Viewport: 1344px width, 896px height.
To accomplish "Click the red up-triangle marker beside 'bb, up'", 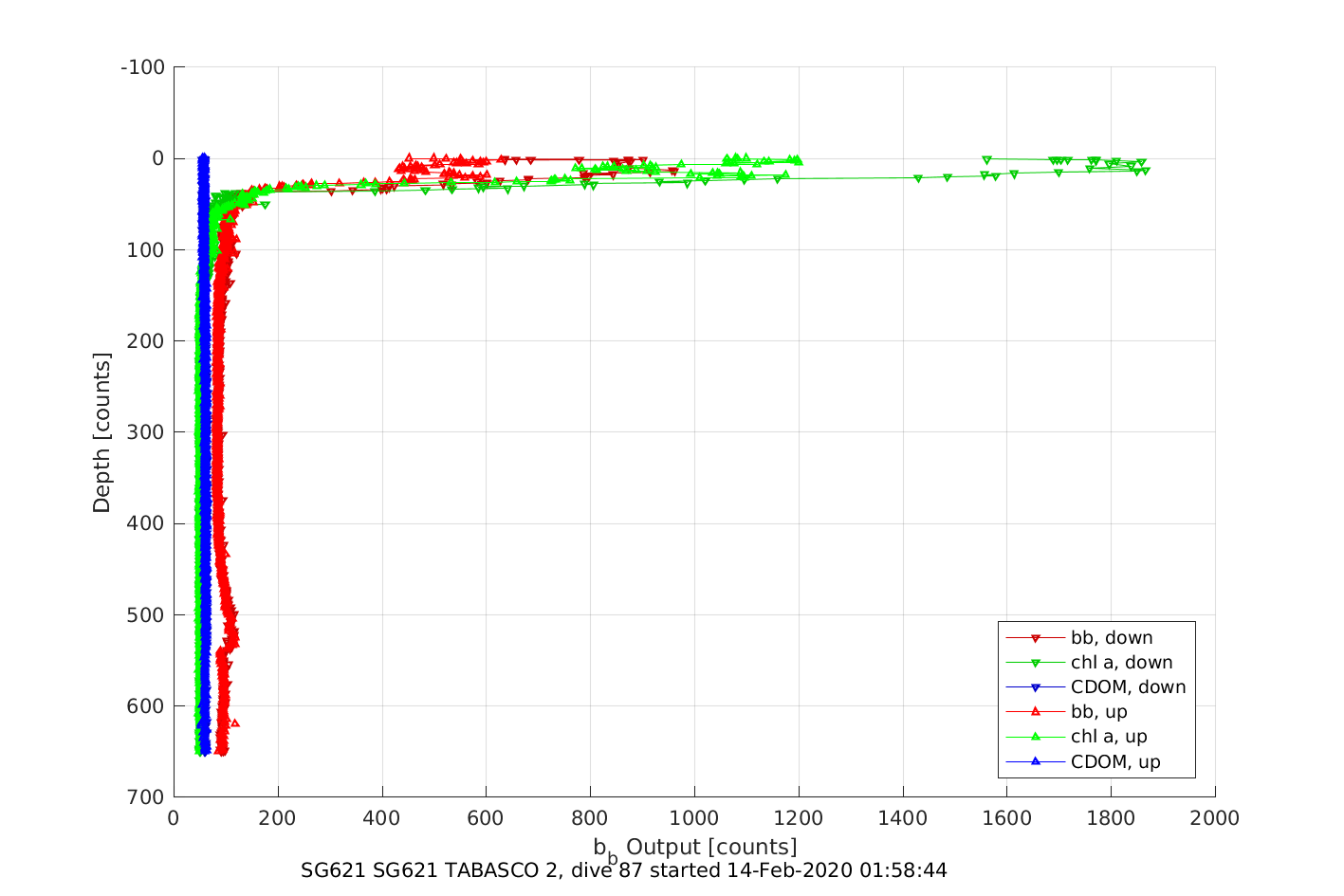I will coord(1036,712).
